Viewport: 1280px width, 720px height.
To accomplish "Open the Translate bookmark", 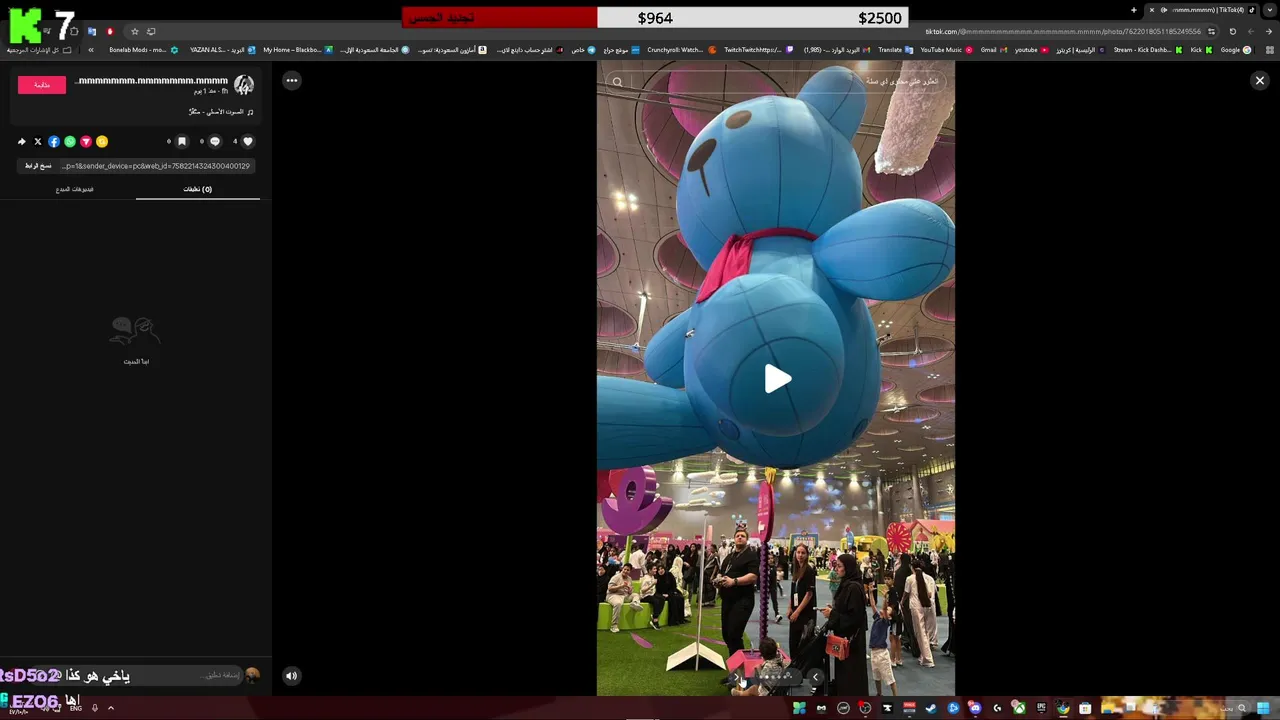I will 895,49.
